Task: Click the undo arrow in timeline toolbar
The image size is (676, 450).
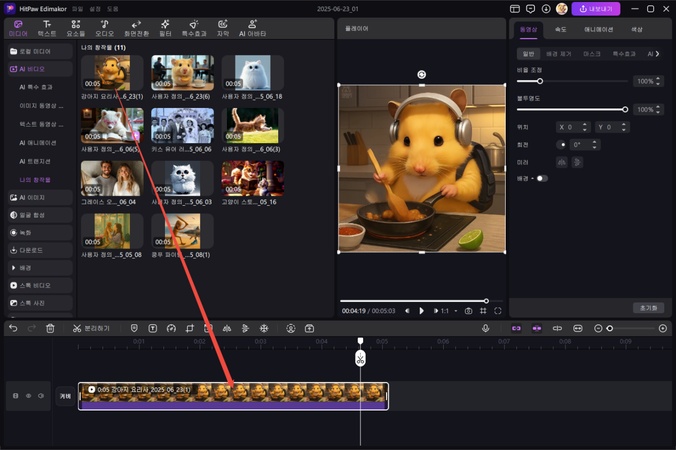Action: point(13,328)
